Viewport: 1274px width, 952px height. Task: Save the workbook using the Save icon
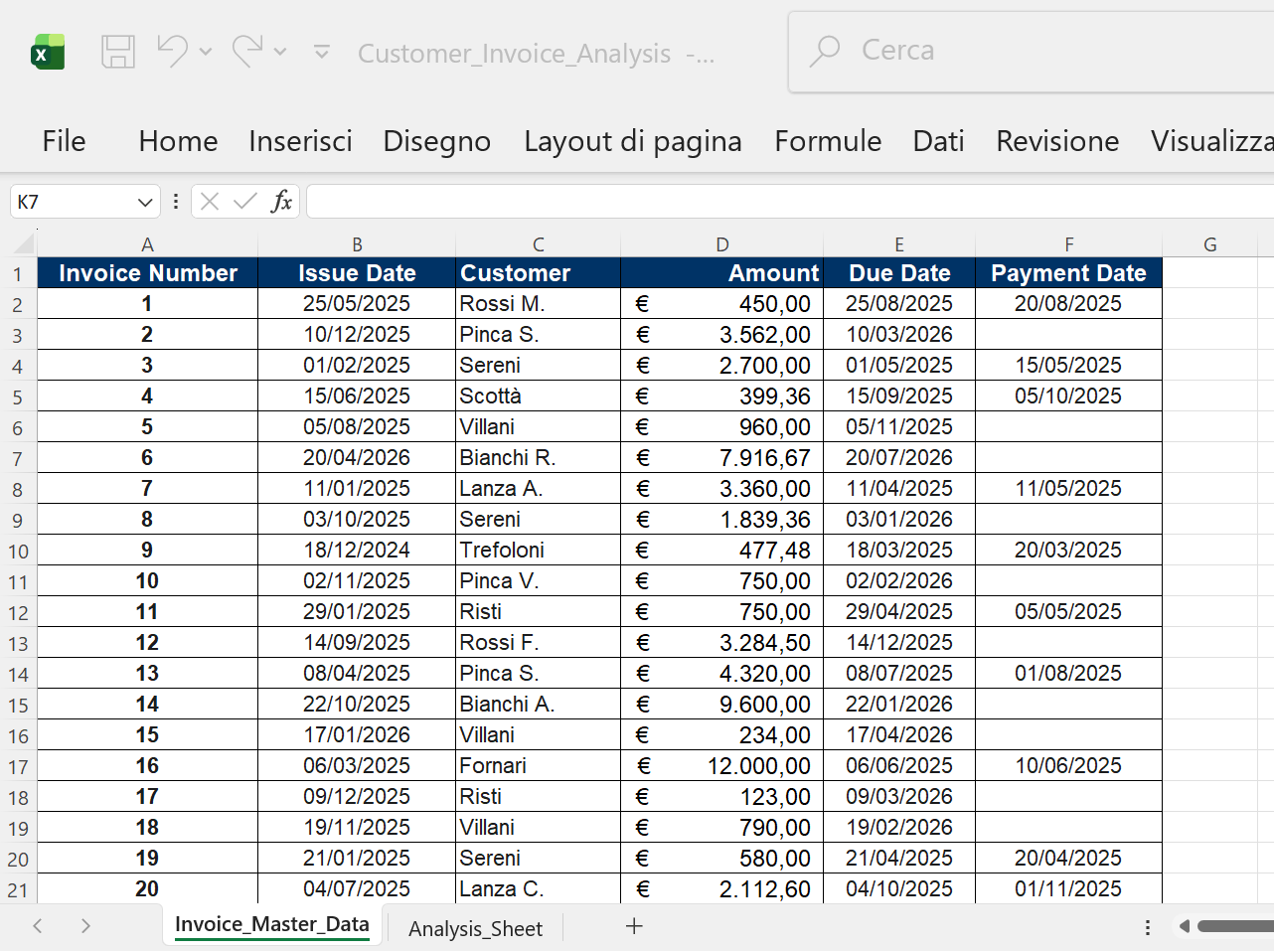pos(118,52)
